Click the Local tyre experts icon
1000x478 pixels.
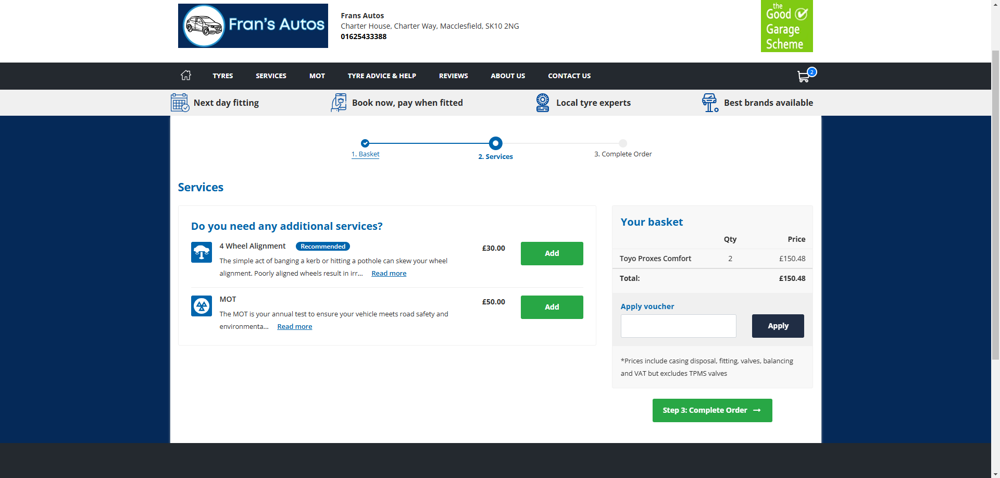[x=542, y=103]
